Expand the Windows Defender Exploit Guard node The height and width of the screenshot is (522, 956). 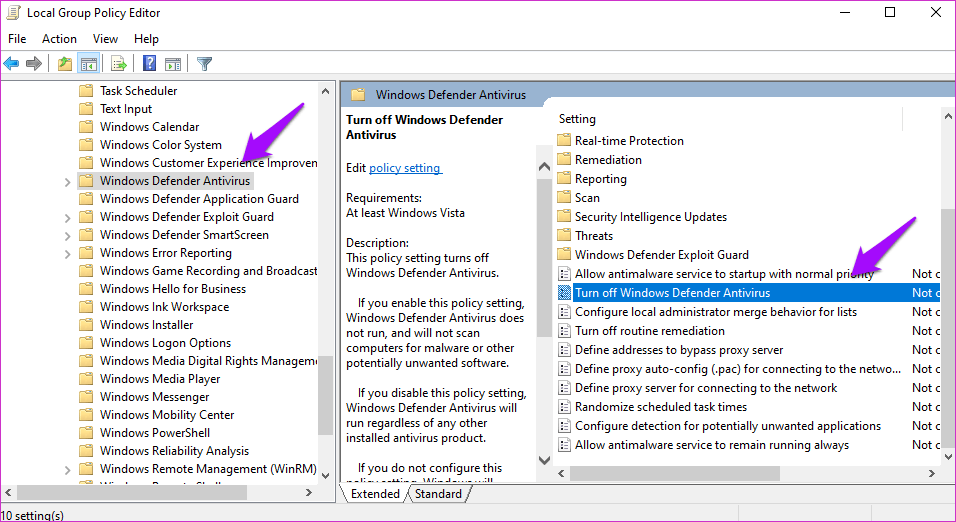click(x=68, y=218)
